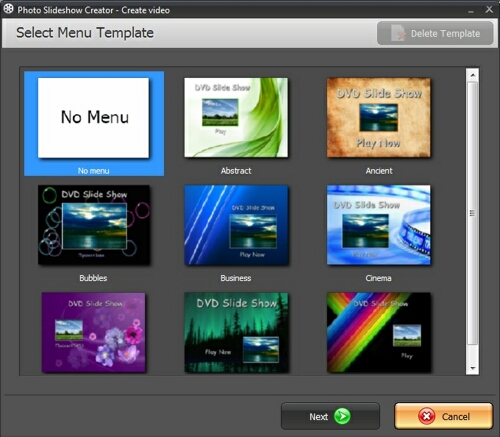Image resolution: width=500 pixels, height=437 pixels.
Task: Click the document delete icon in Delete Template
Action: 398,33
